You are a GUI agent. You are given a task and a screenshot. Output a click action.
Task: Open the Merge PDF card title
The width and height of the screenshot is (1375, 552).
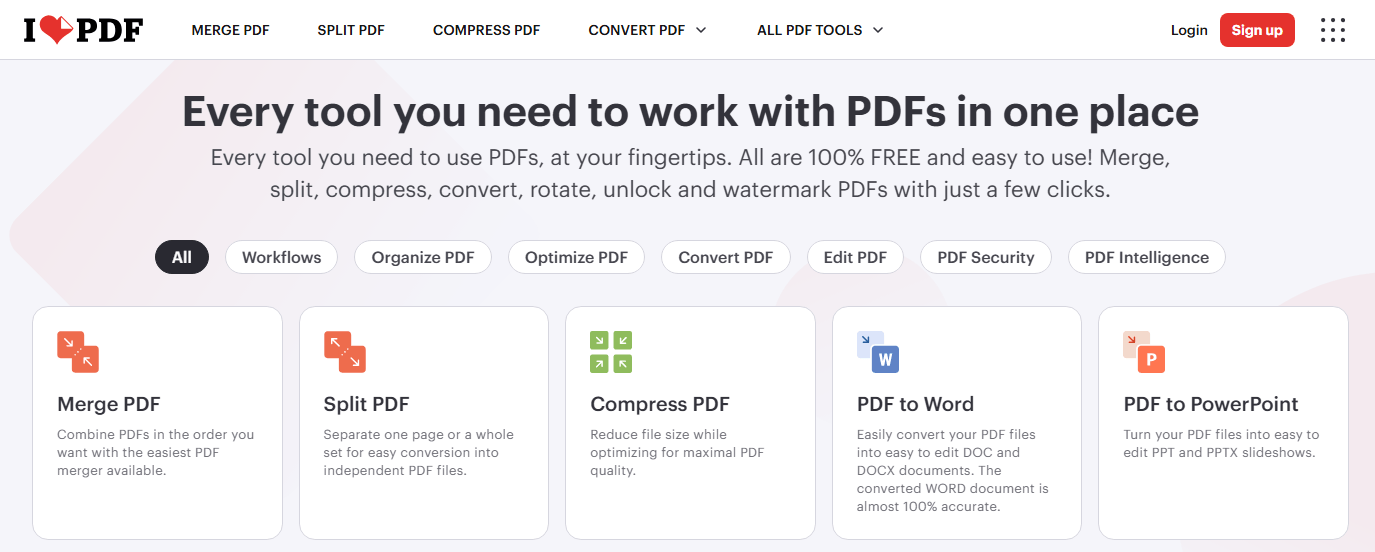(109, 404)
